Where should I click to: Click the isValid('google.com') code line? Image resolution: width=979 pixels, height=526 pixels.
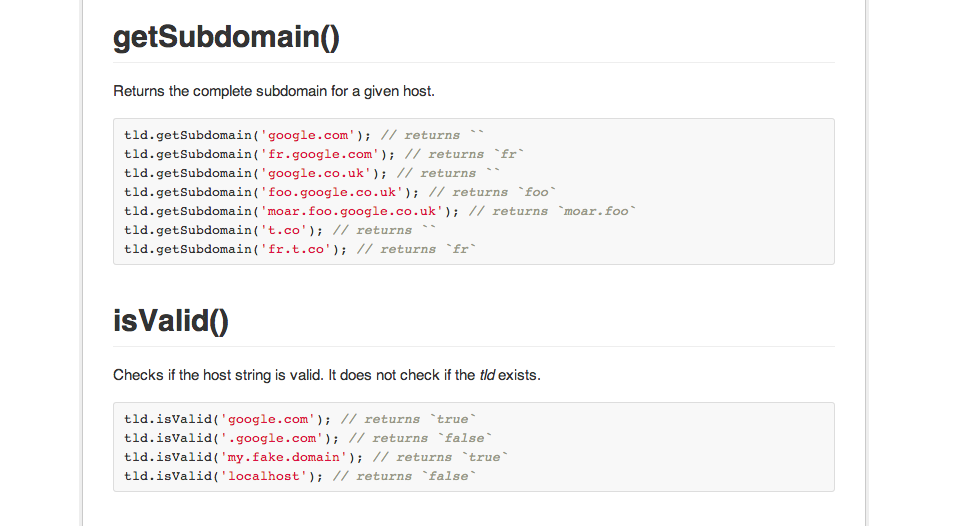[300, 419]
